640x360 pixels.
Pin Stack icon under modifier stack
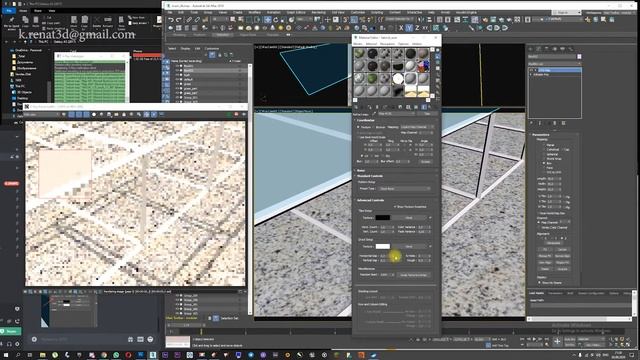click(x=531, y=123)
